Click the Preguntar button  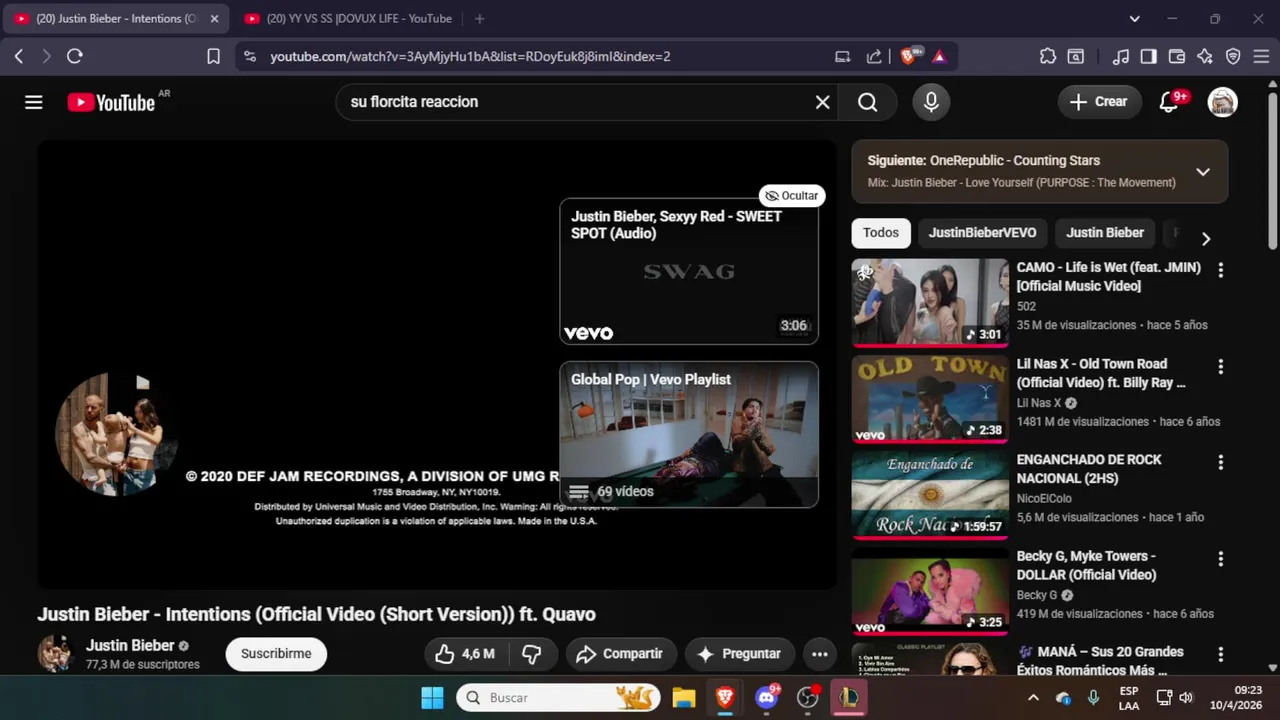739,654
